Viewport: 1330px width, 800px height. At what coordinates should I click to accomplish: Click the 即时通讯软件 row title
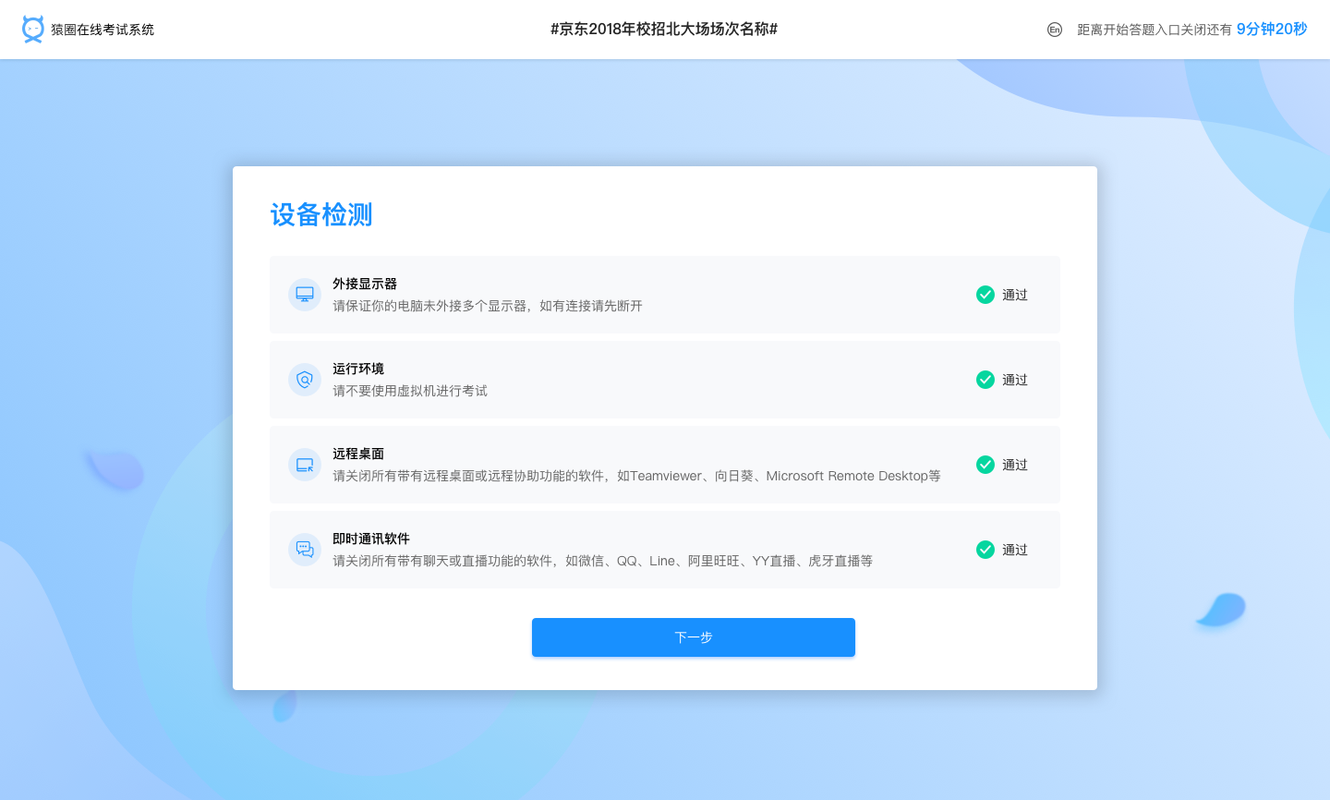(370, 538)
